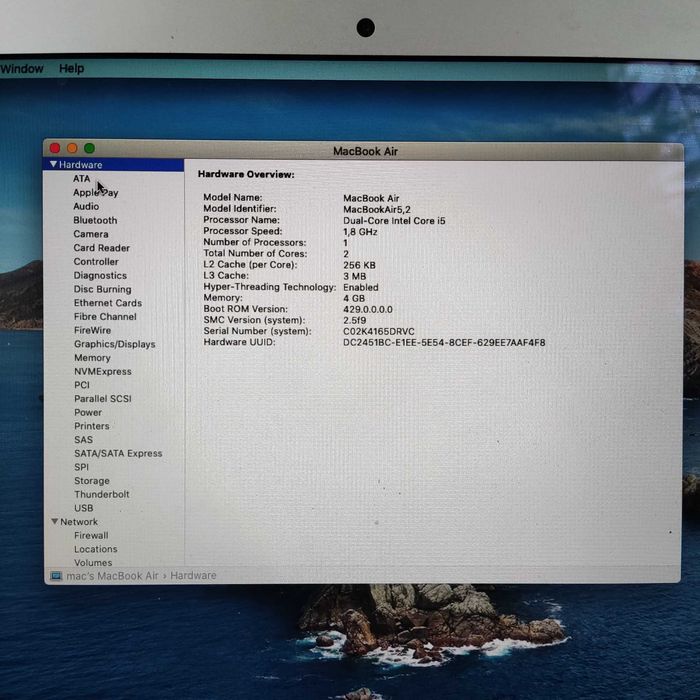Select SATA/SATA Express in the sidebar

tap(118, 453)
